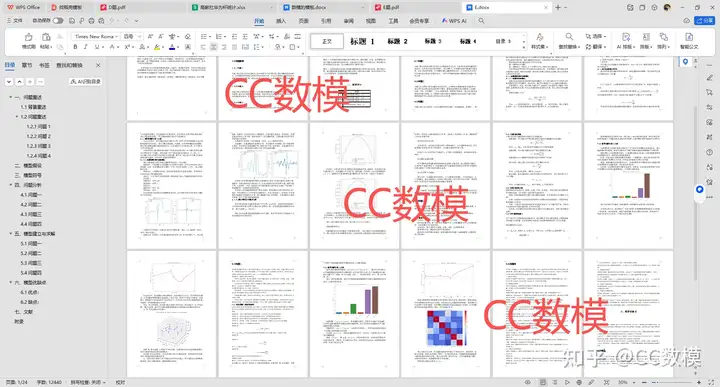Screen dimensions: 720x387
Task: Click the bulleted list icon
Action: [x=203, y=36]
